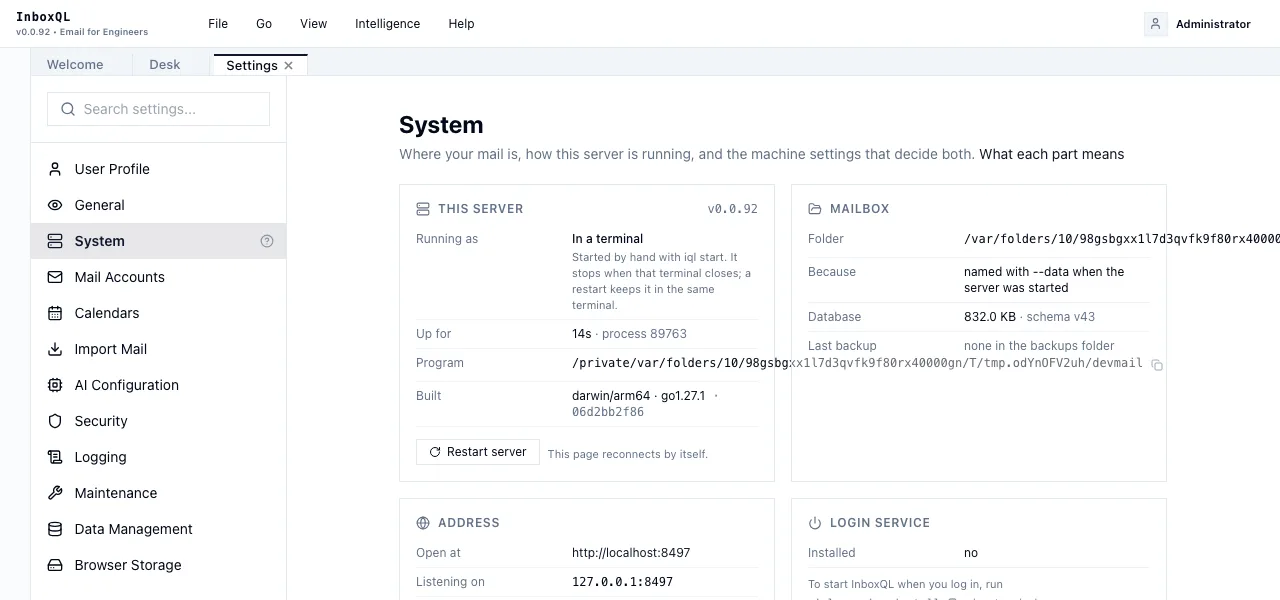This screenshot has height=600, width=1280.
Task: Click the InboxQL app logo text
Action: 43,17
